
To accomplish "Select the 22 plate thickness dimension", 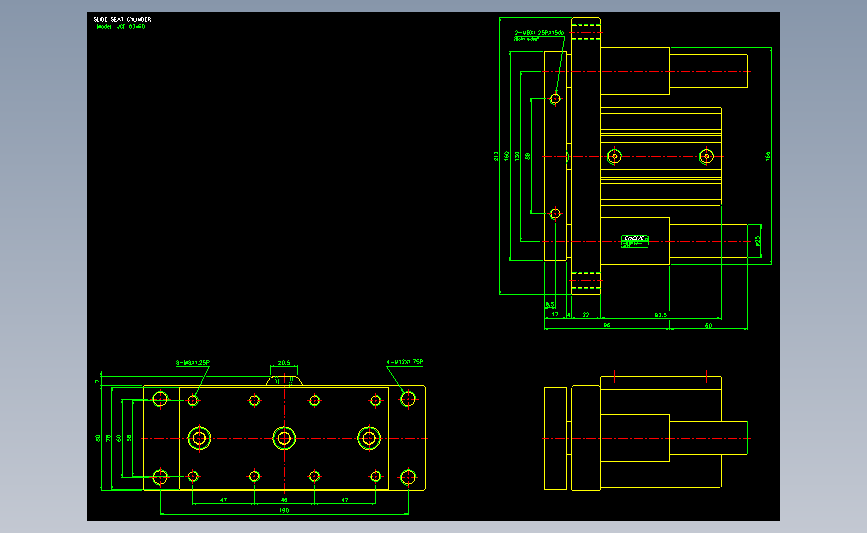I will point(586,315).
